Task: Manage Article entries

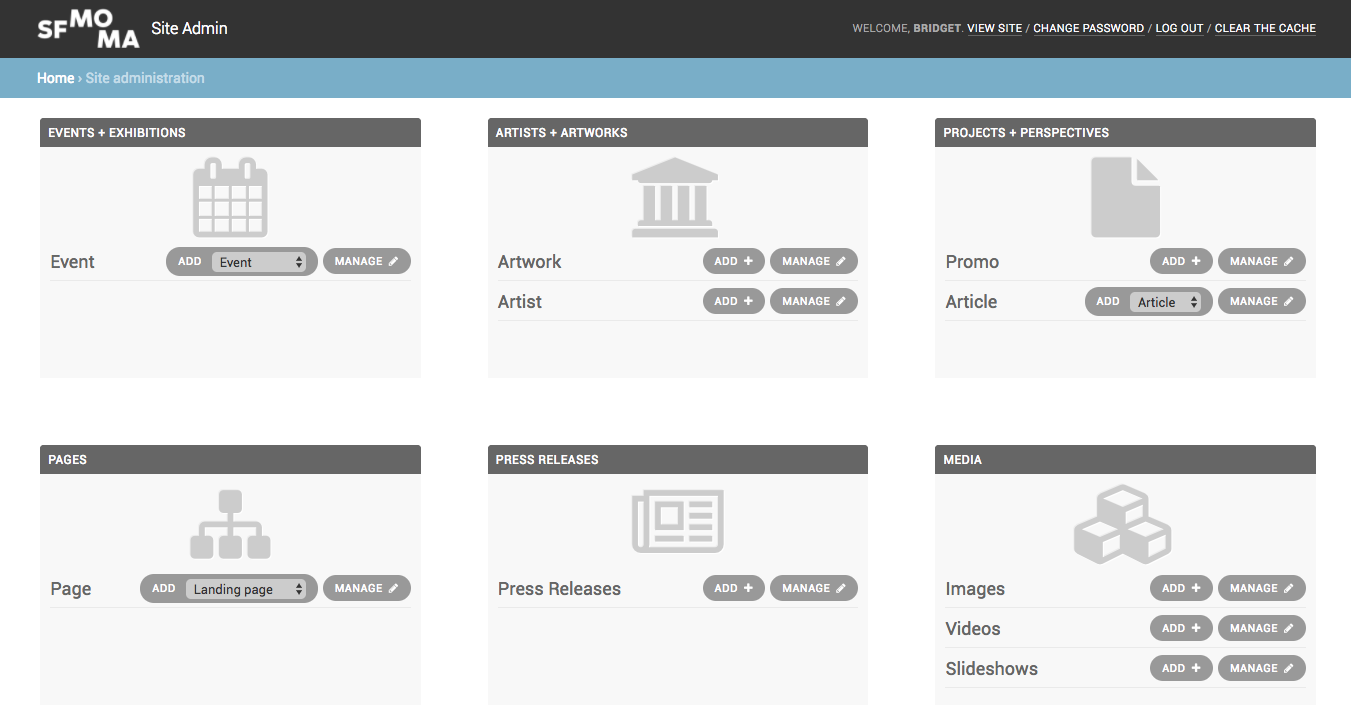Action: [1262, 302]
